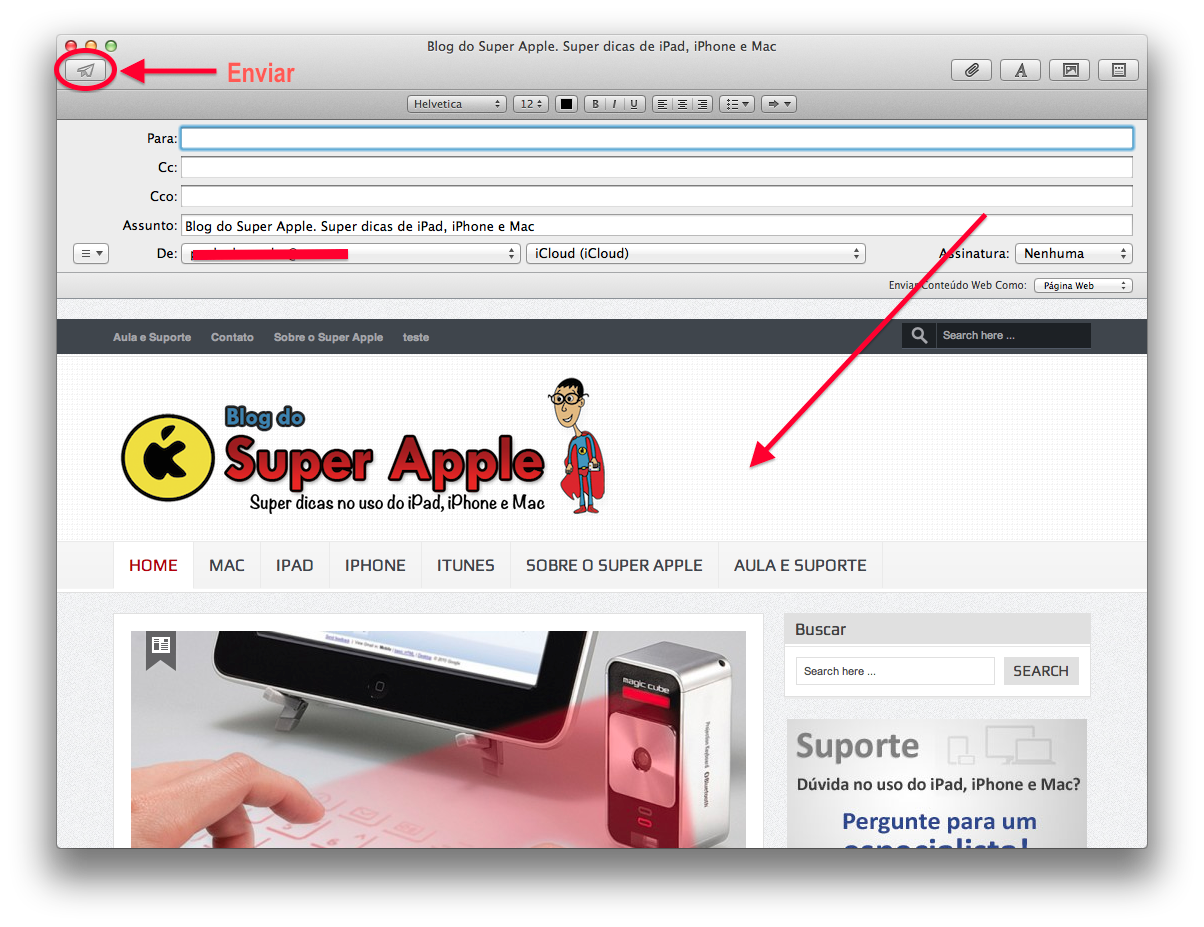Center align text
The height and width of the screenshot is (927, 1204).
tap(682, 104)
